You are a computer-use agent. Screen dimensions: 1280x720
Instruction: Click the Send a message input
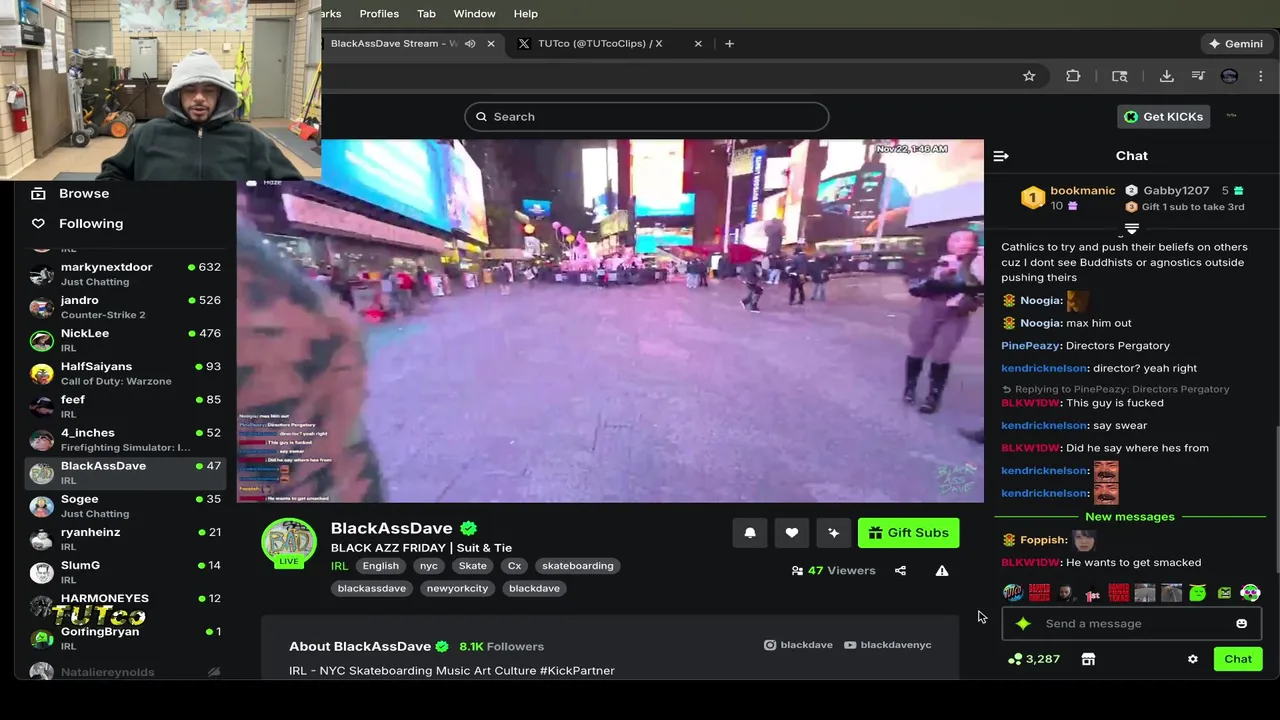(1132, 624)
